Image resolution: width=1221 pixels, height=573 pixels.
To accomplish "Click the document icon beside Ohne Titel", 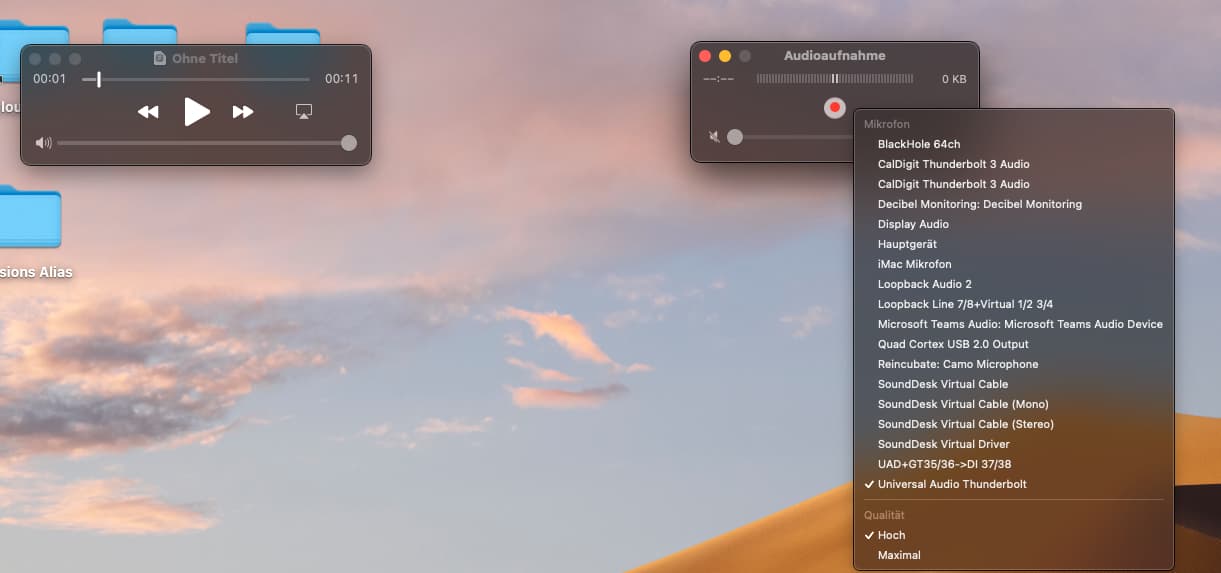I will click(x=160, y=59).
